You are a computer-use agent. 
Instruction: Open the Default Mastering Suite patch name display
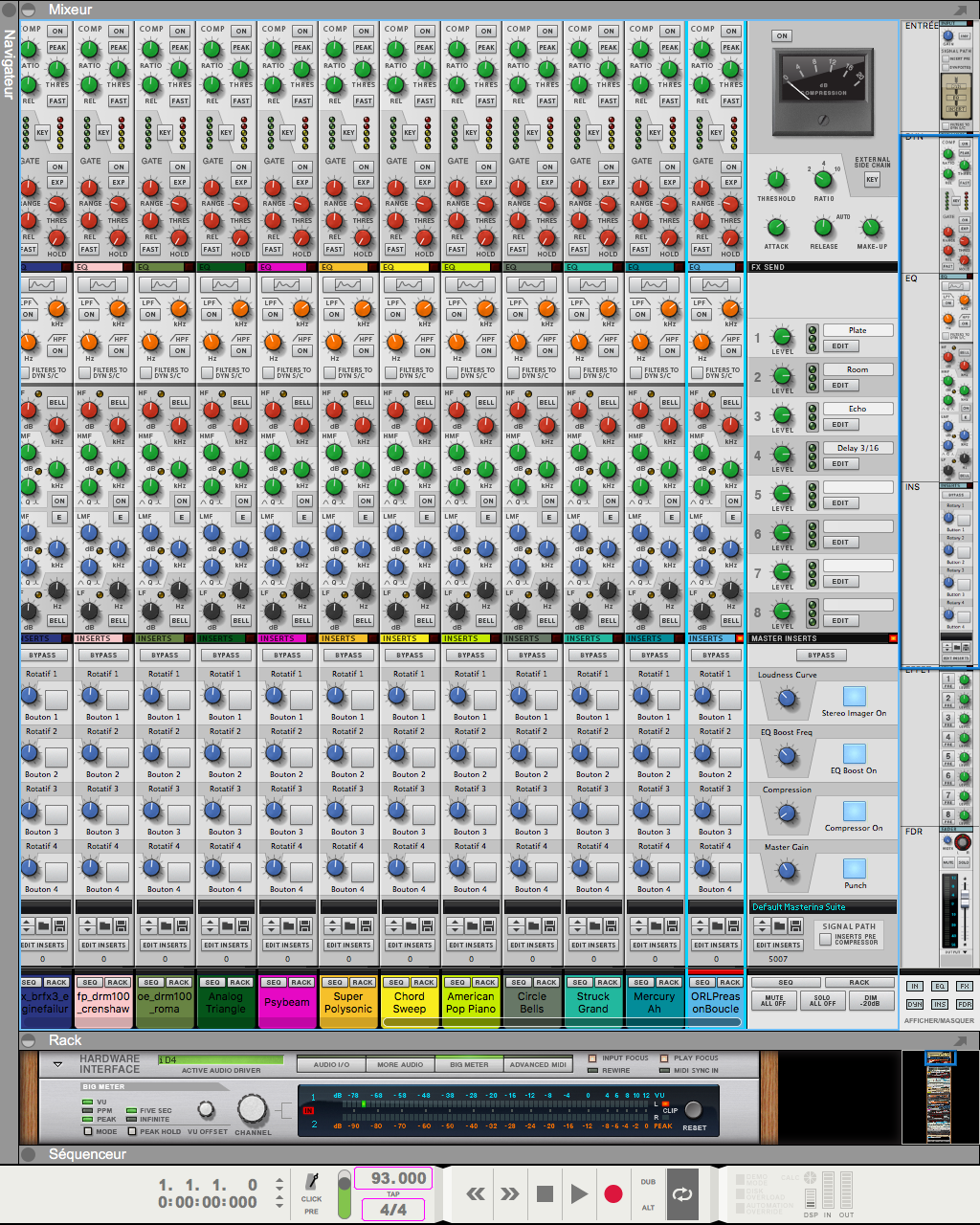point(822,906)
